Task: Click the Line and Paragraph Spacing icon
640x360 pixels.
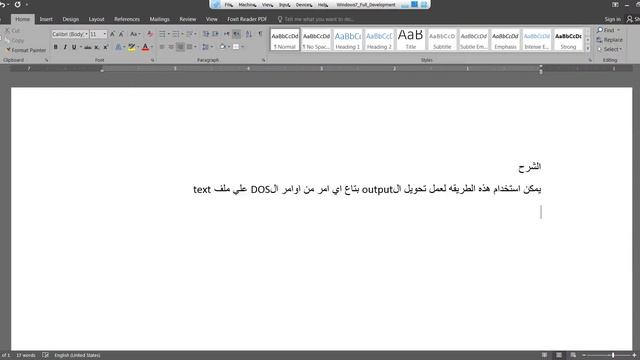Action: (205, 47)
